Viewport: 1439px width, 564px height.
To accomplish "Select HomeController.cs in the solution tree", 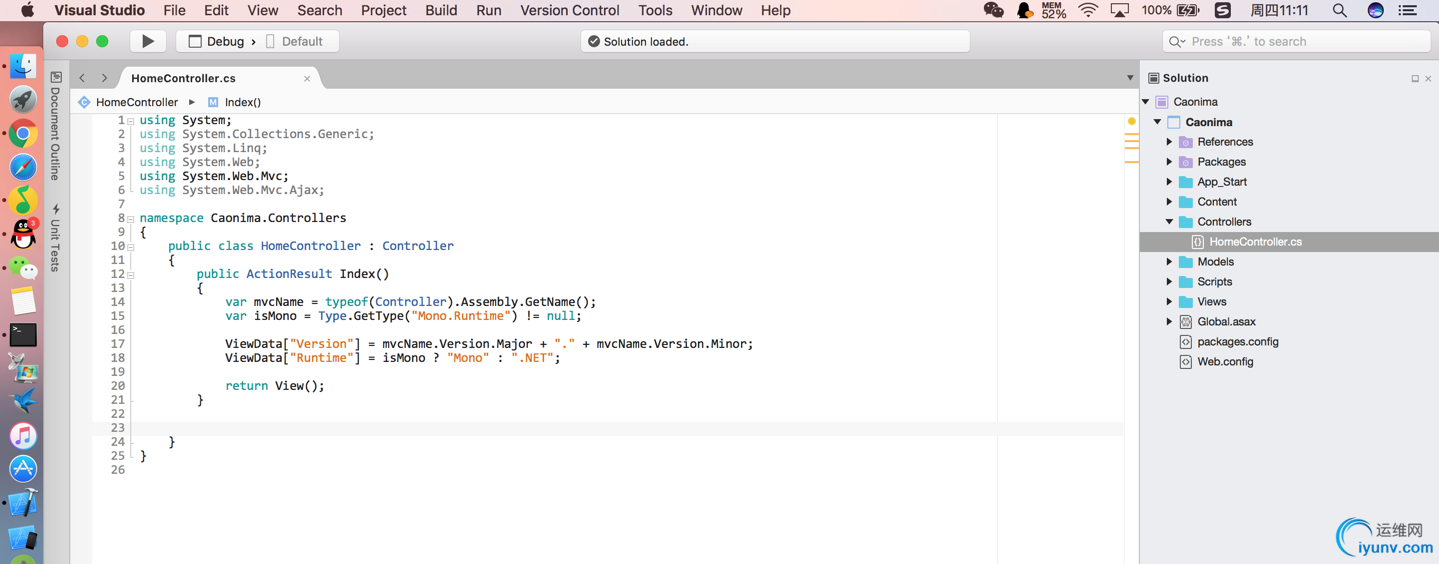I will pyautogui.click(x=1289, y=242).
